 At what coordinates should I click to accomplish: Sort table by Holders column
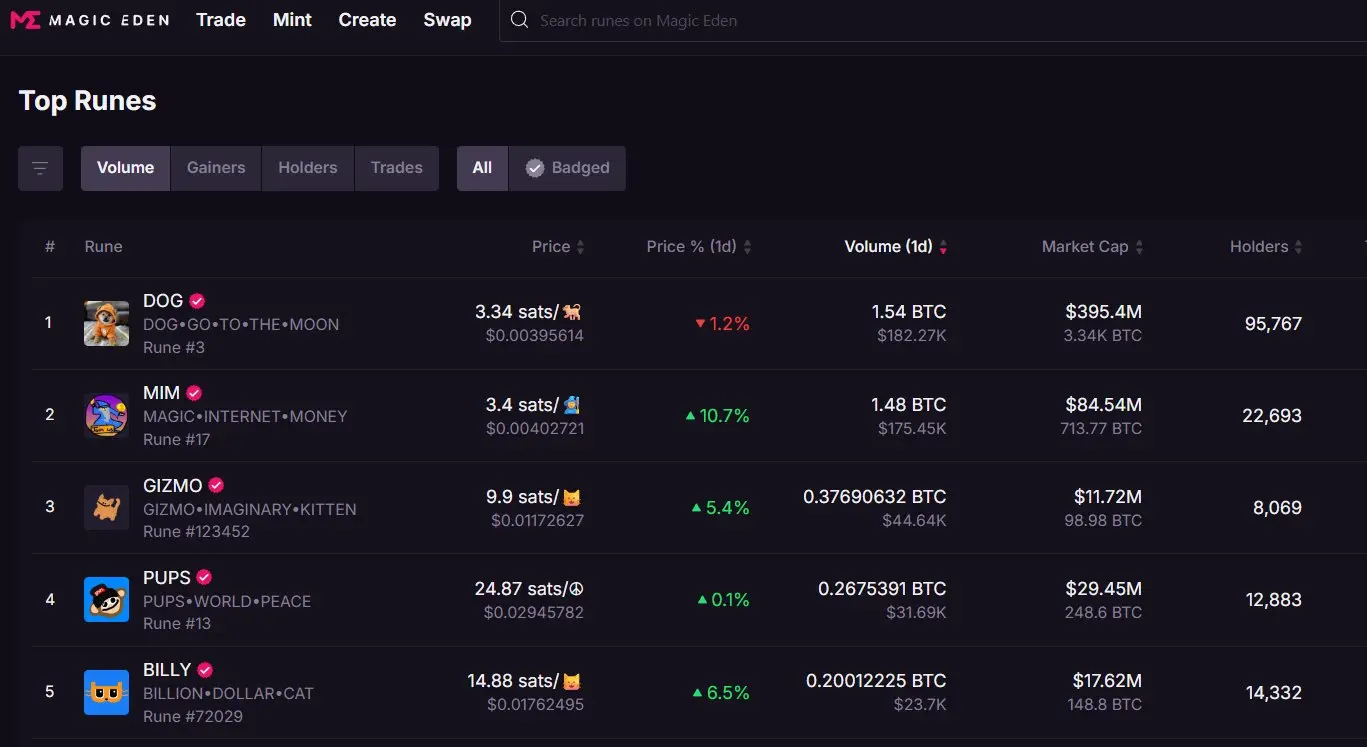[1266, 247]
